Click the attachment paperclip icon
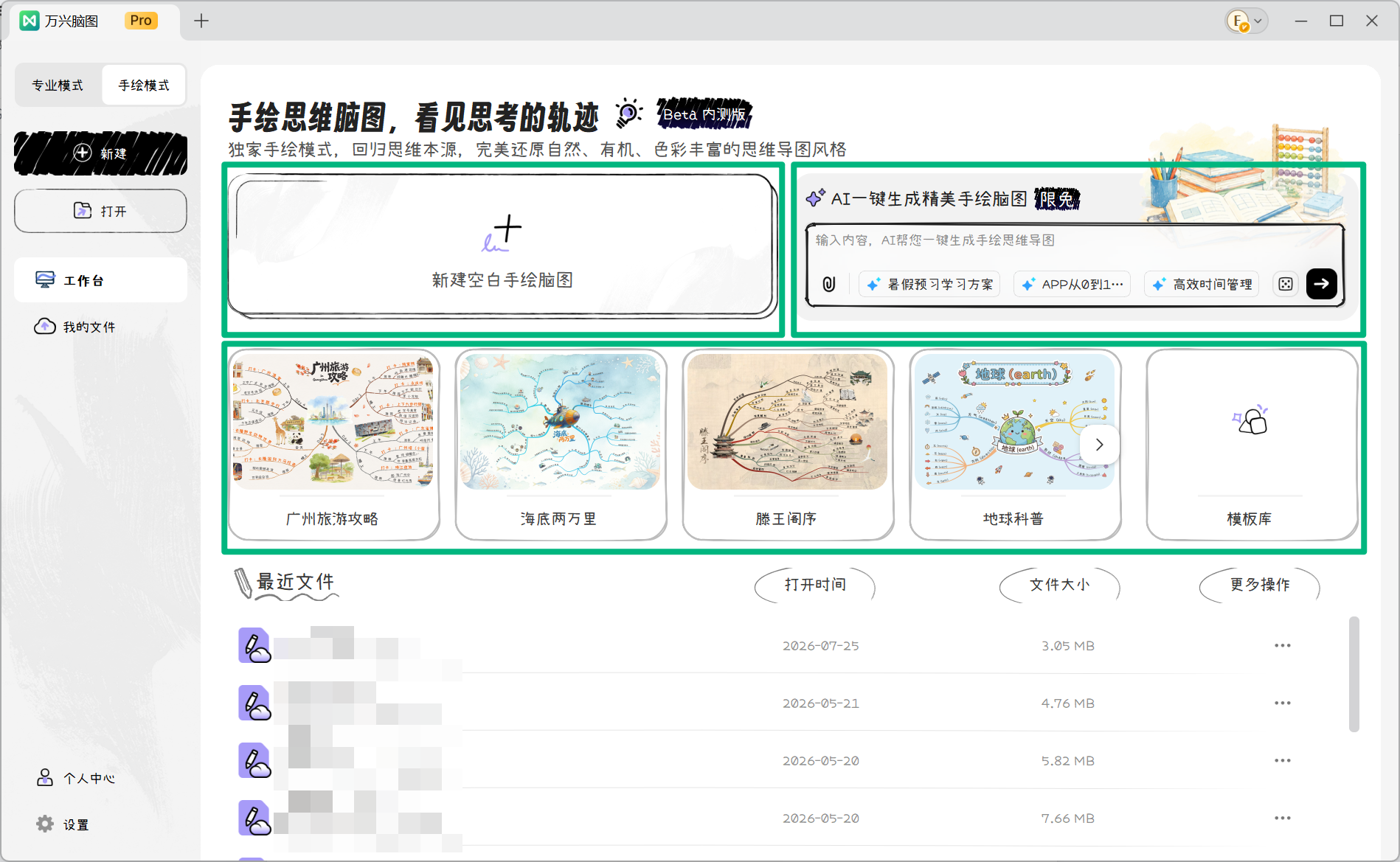1400x862 pixels. 829,284
